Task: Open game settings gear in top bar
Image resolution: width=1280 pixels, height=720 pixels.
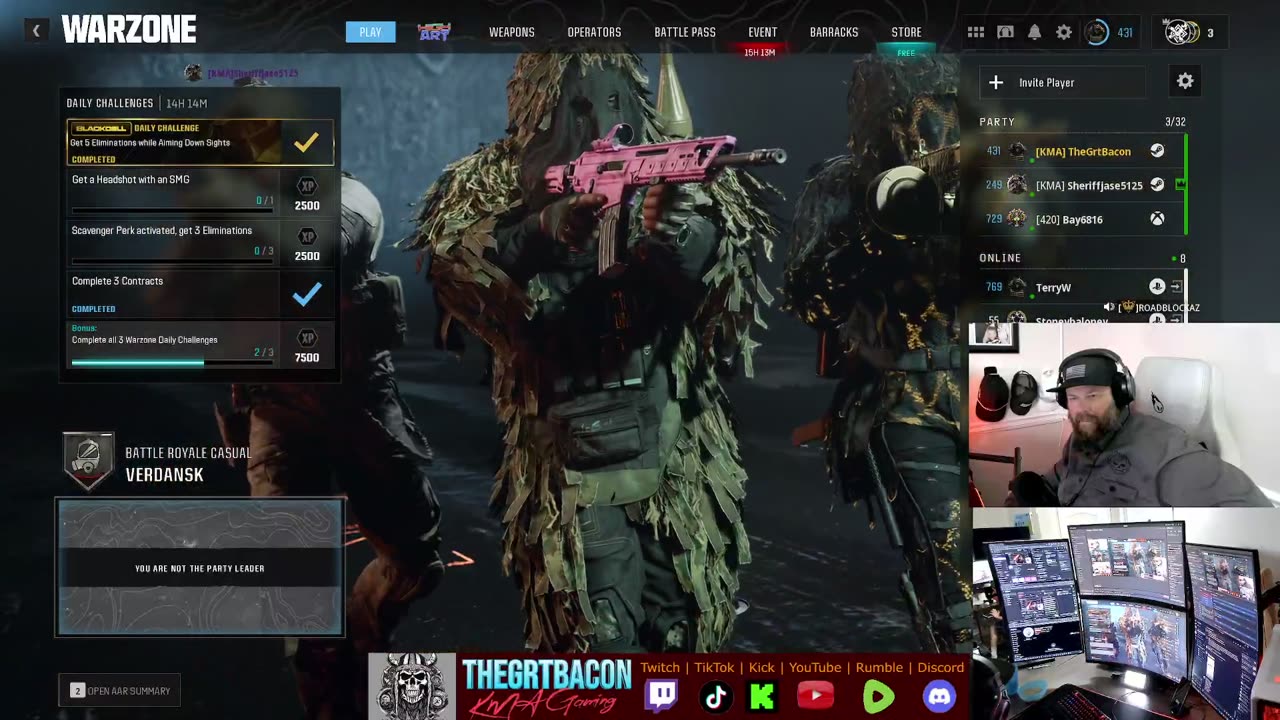Action: point(1064,32)
